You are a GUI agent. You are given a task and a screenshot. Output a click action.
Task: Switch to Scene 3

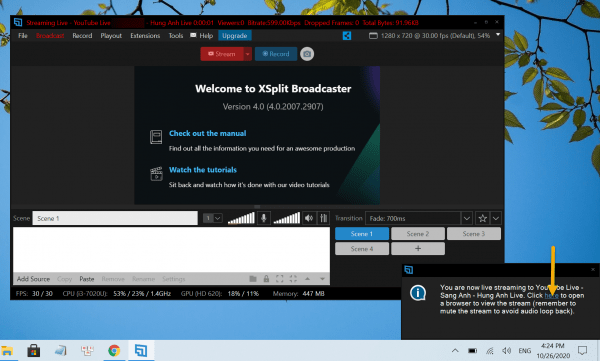pyautogui.click(x=474, y=234)
